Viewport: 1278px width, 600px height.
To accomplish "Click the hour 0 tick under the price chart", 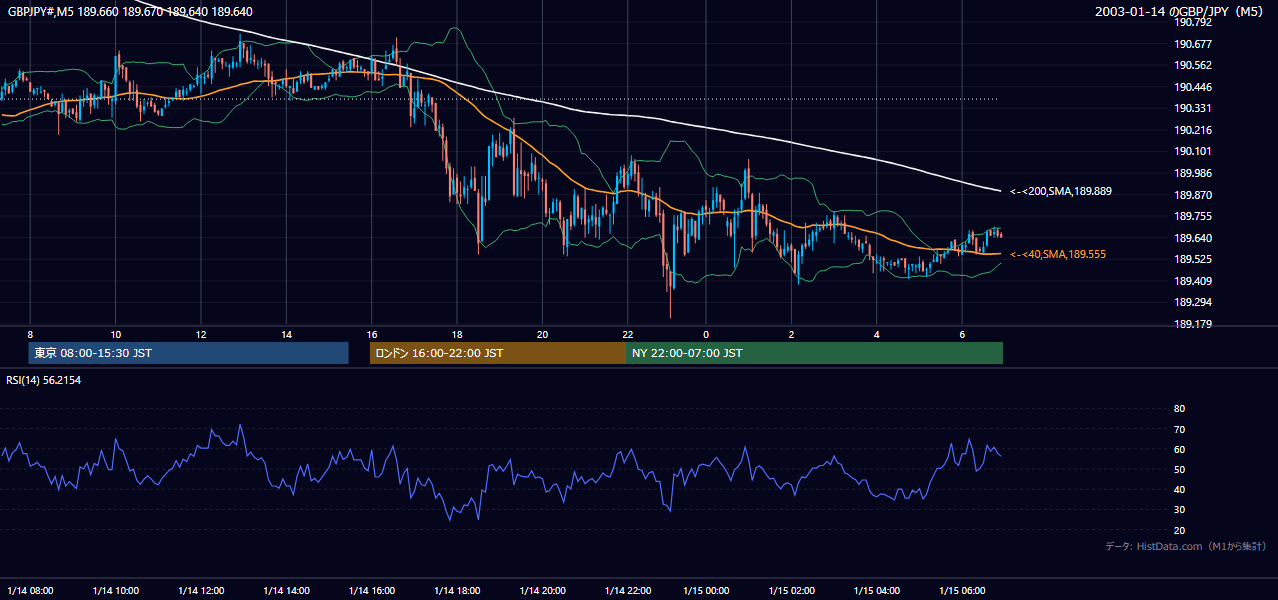I will coord(706,334).
